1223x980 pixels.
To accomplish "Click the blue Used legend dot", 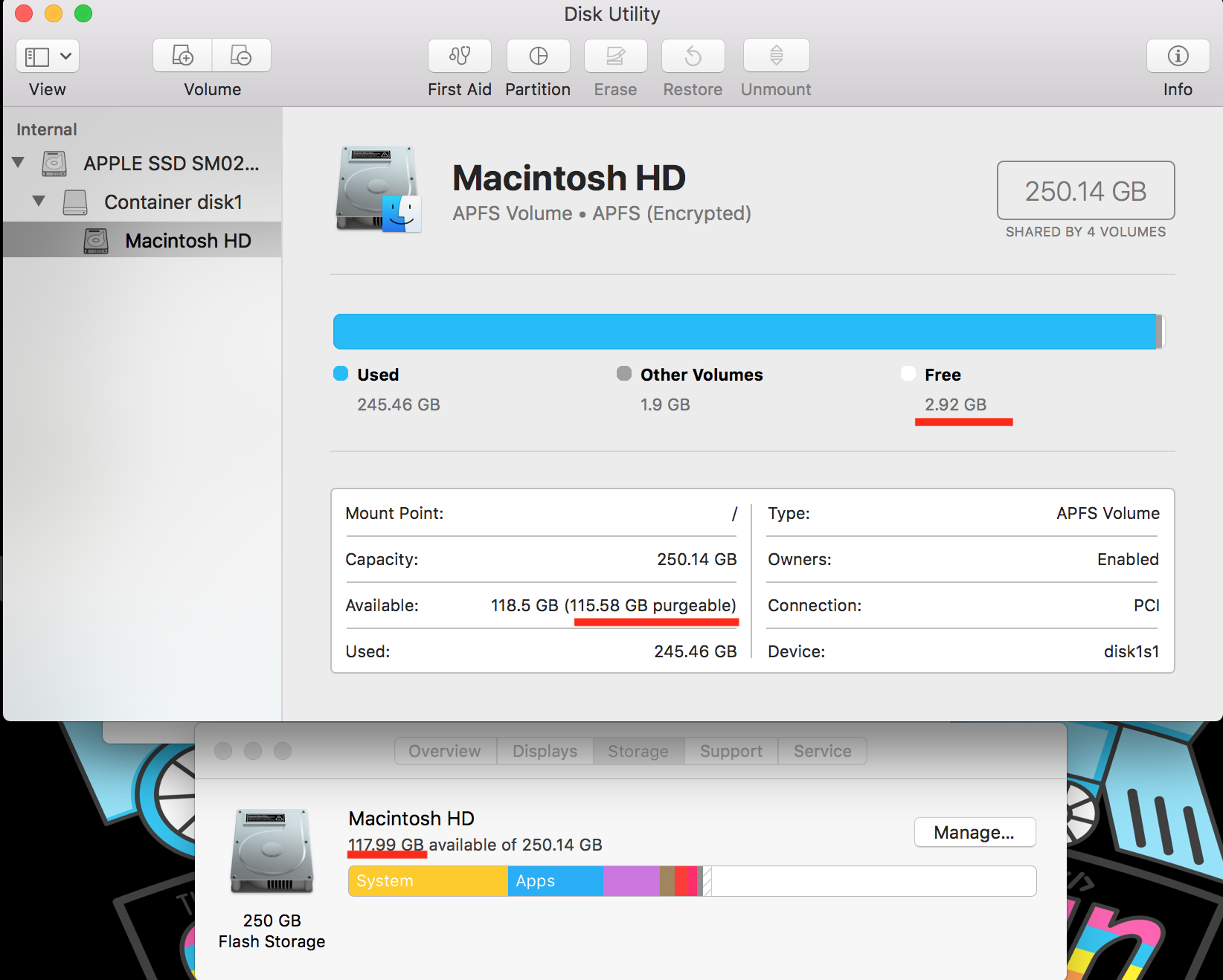I will [x=341, y=373].
